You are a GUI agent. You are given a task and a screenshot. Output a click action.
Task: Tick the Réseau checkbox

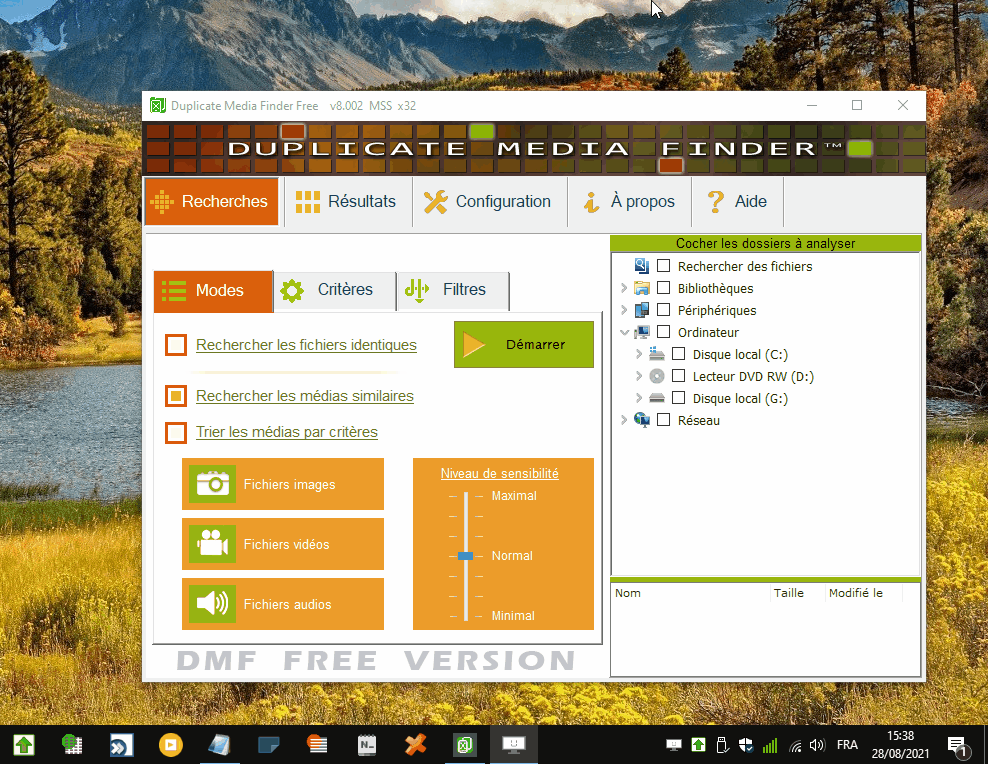pos(663,420)
